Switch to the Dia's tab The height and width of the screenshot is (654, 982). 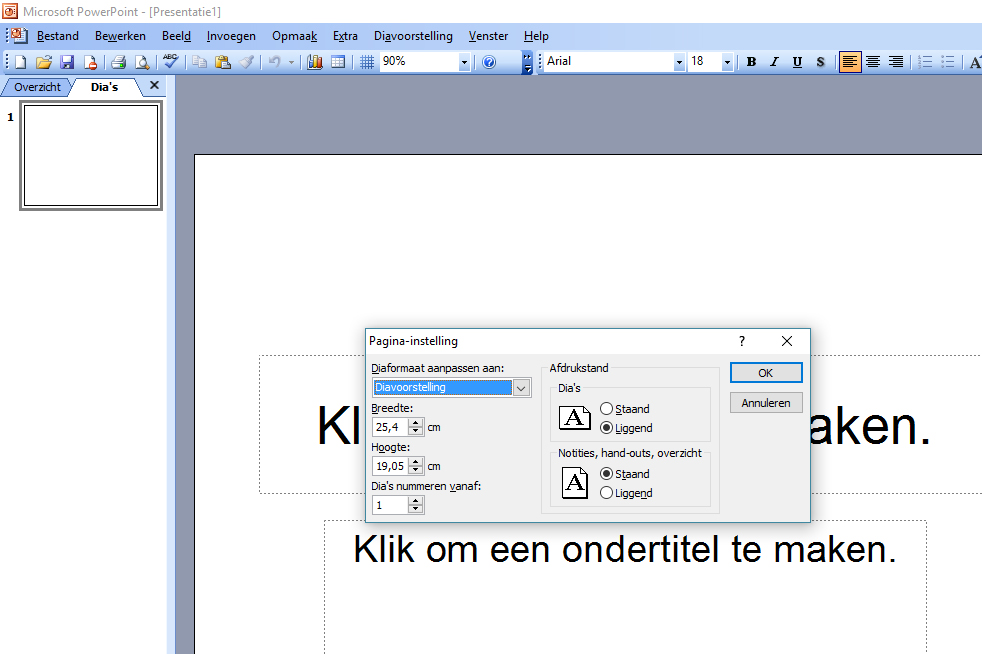104,86
